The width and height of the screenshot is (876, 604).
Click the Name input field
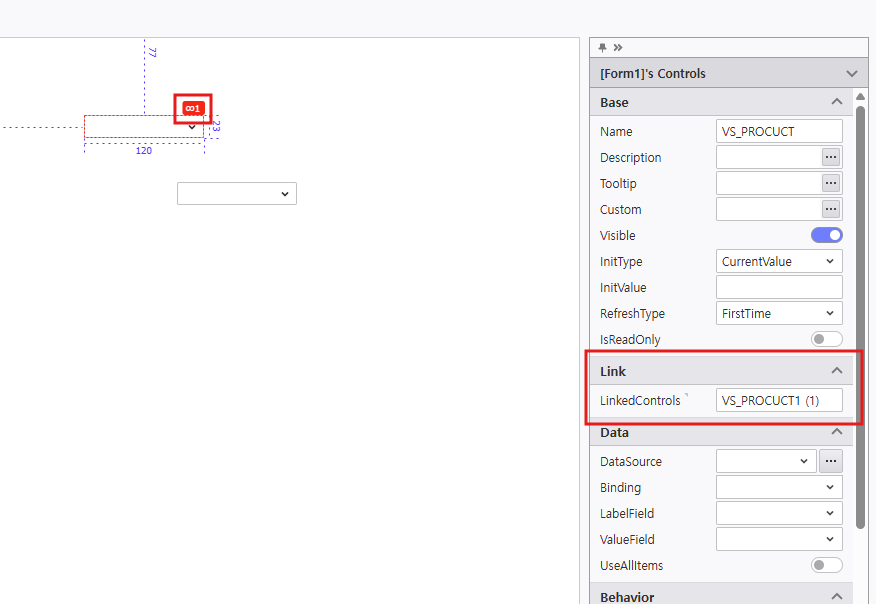pos(779,131)
